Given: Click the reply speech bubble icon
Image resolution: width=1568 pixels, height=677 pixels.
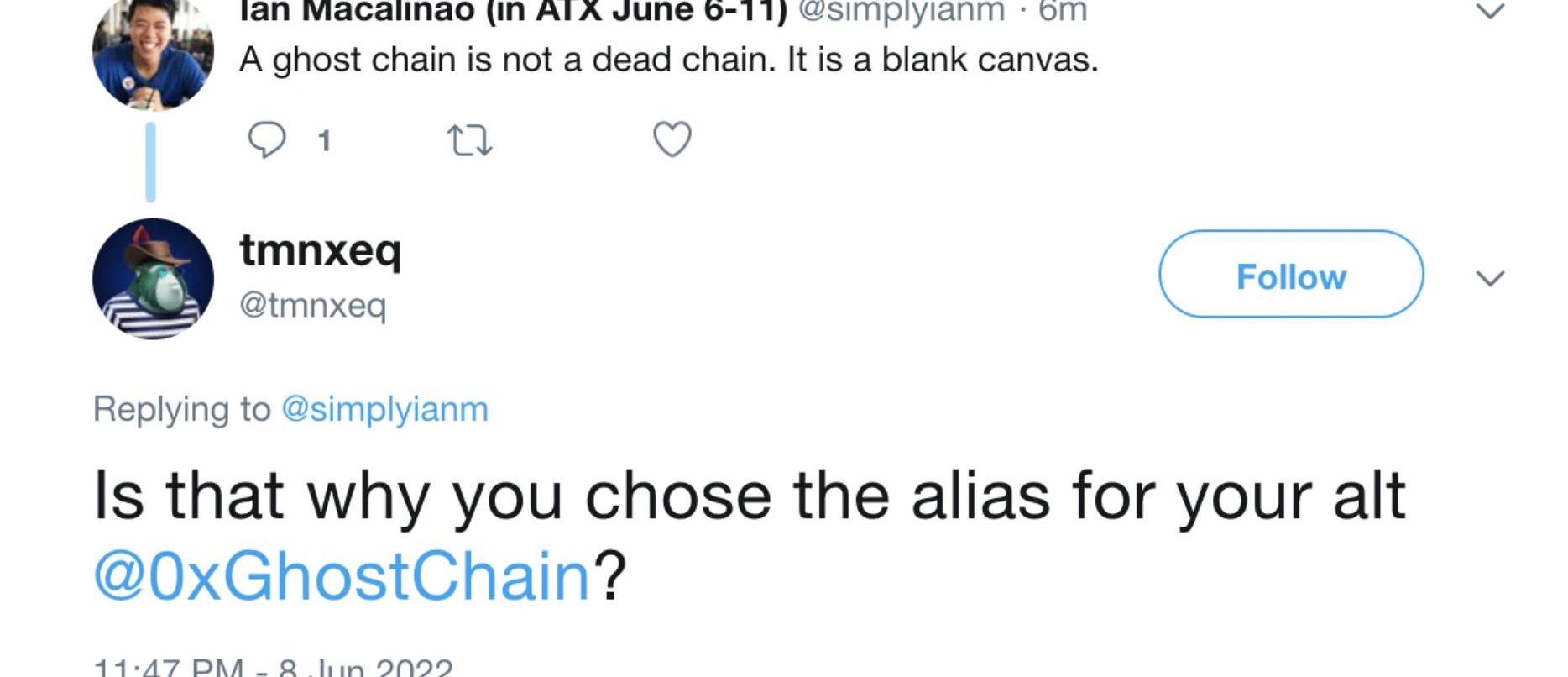Looking at the screenshot, I should (267, 139).
